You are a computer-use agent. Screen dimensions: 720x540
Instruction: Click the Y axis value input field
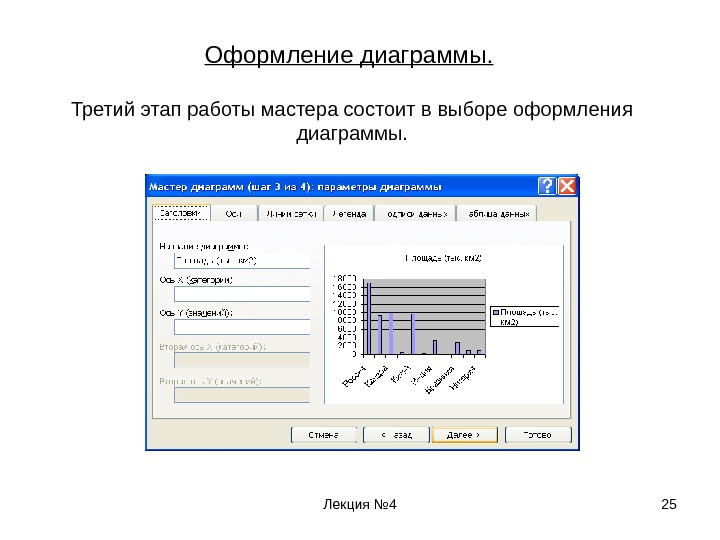point(242,327)
